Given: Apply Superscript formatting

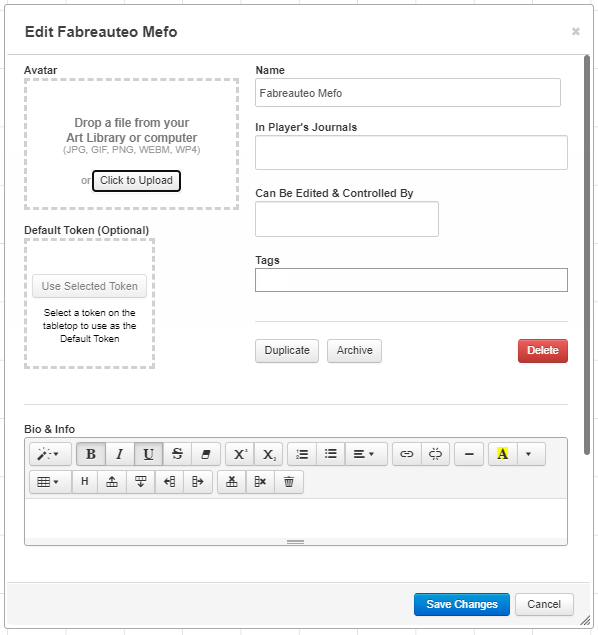Looking at the screenshot, I should [x=240, y=454].
